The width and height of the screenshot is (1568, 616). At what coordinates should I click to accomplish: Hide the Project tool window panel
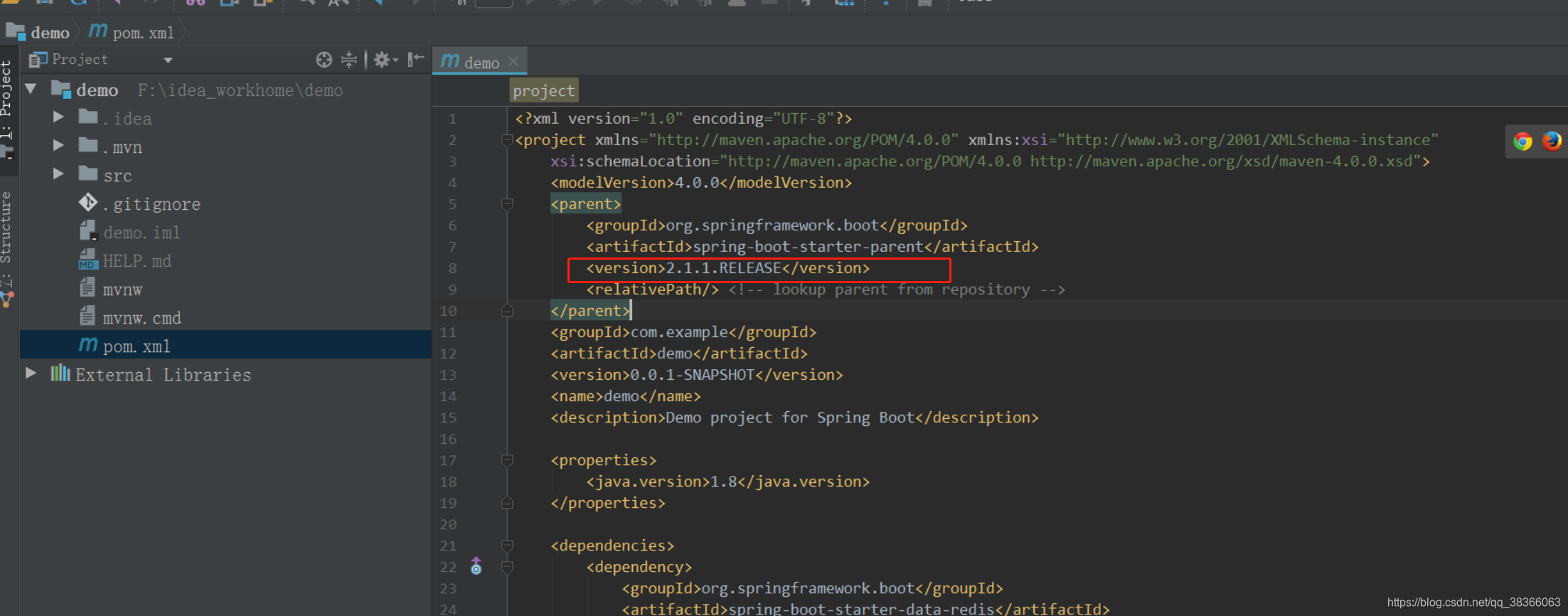coord(416,60)
